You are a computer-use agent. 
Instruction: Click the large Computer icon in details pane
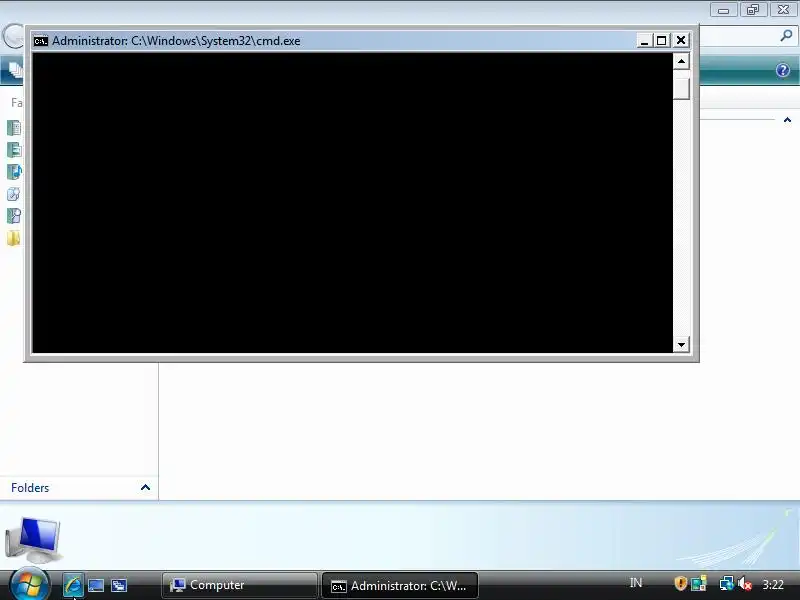coord(34,538)
